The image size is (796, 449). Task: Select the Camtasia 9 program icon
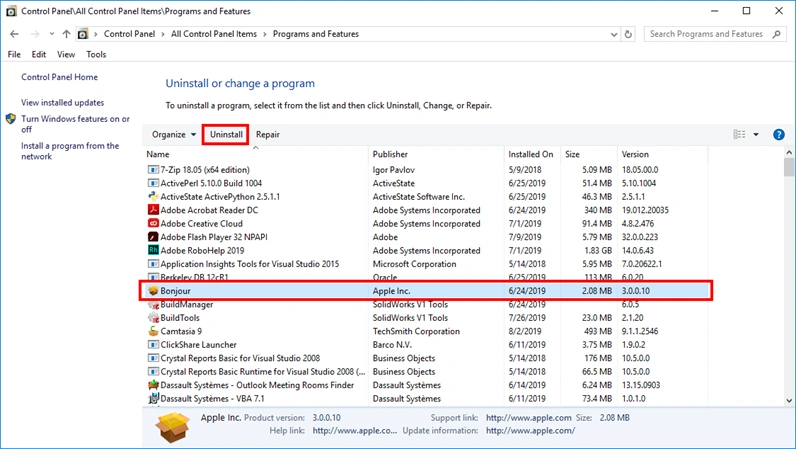tap(153, 331)
